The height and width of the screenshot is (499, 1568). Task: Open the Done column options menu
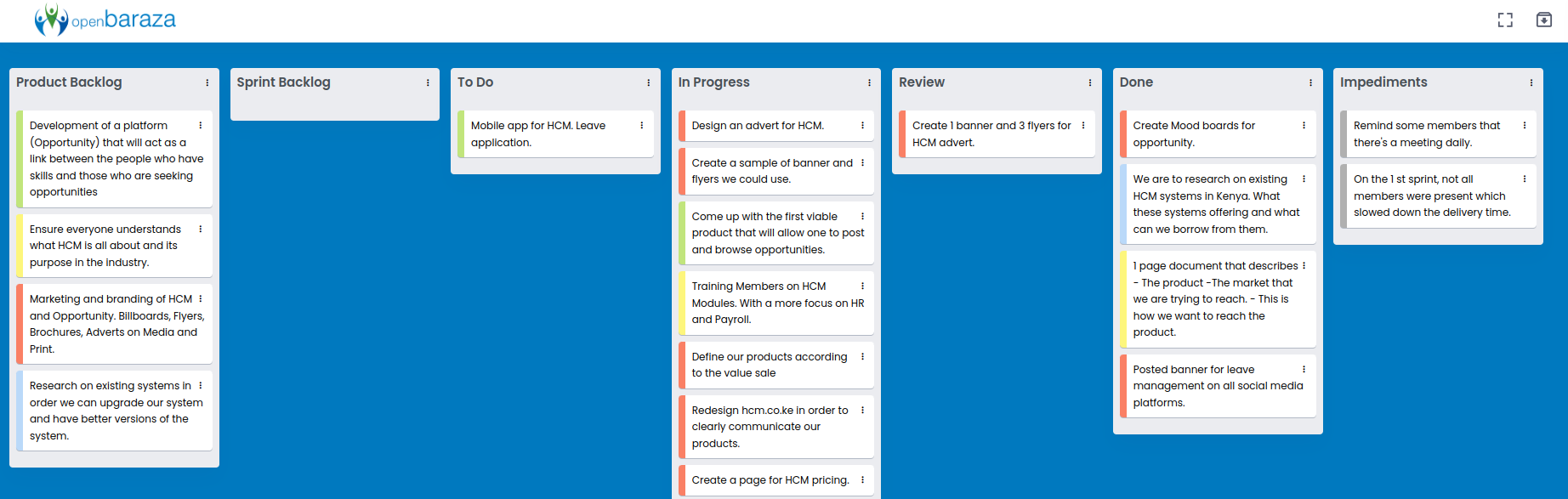1310,82
